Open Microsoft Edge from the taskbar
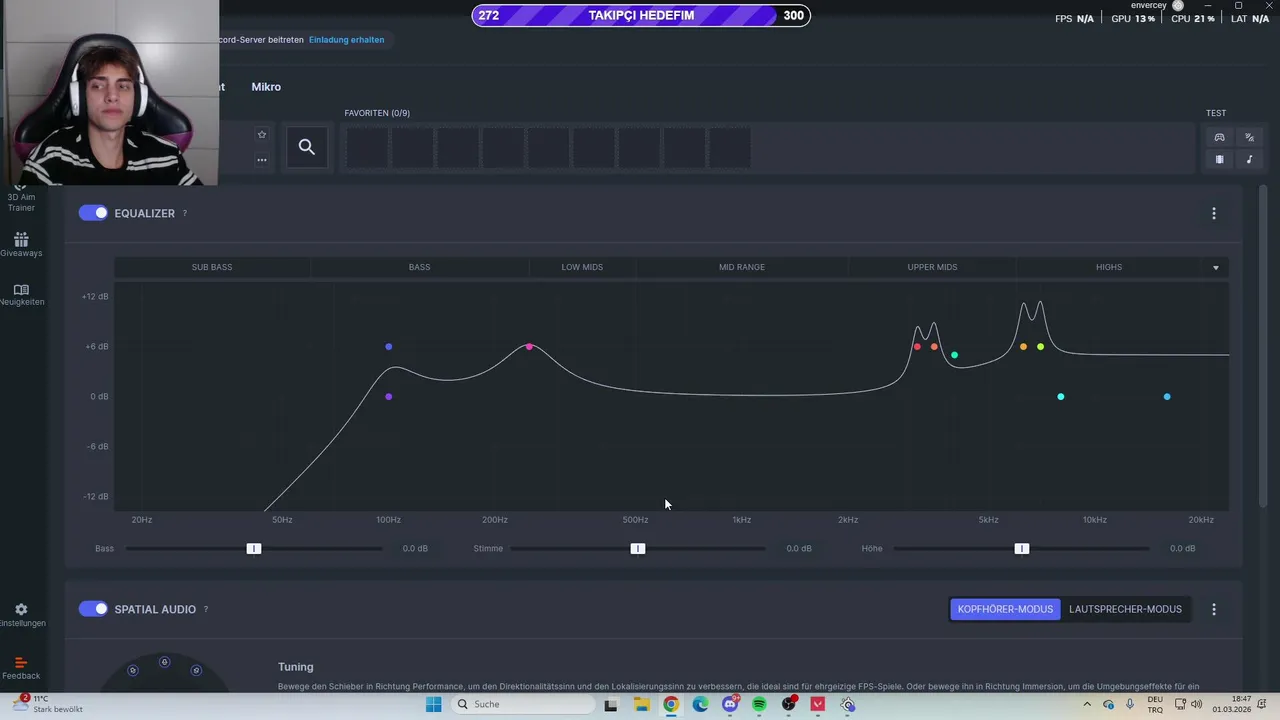 [700, 704]
